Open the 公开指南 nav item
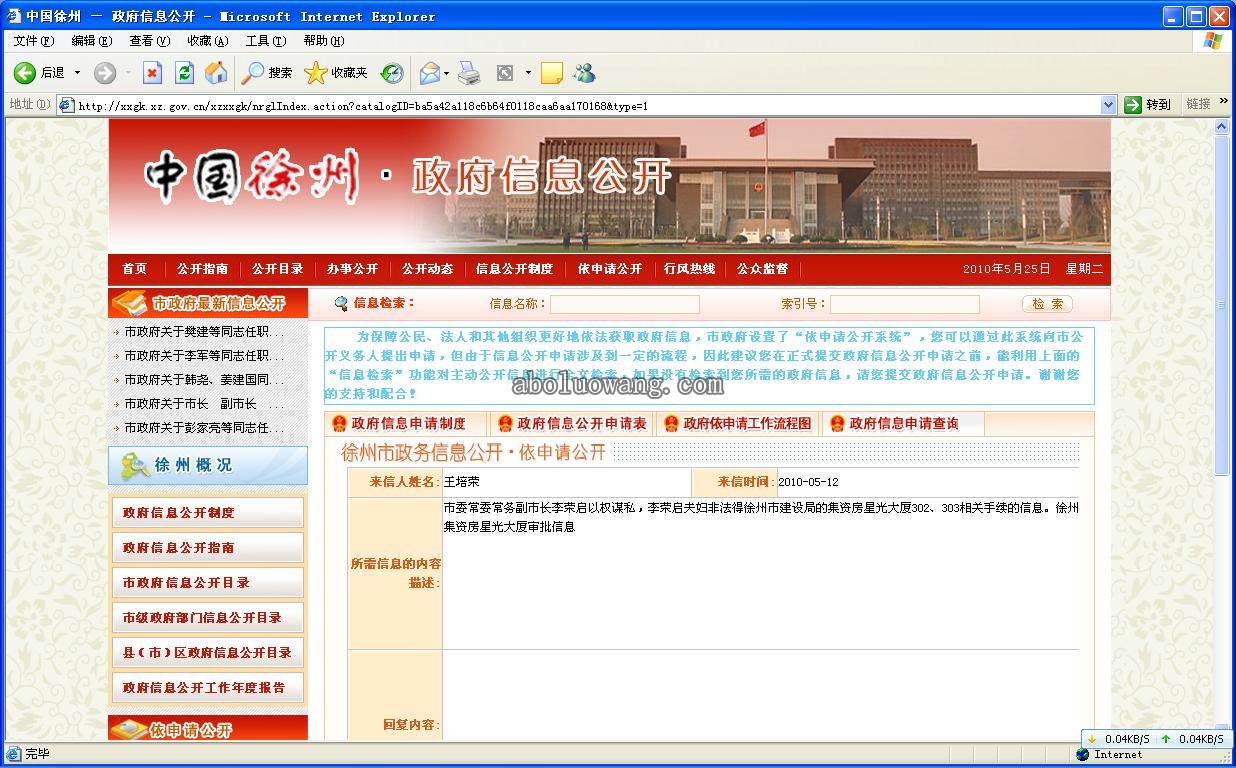The width and height of the screenshot is (1236, 768). (x=202, y=269)
